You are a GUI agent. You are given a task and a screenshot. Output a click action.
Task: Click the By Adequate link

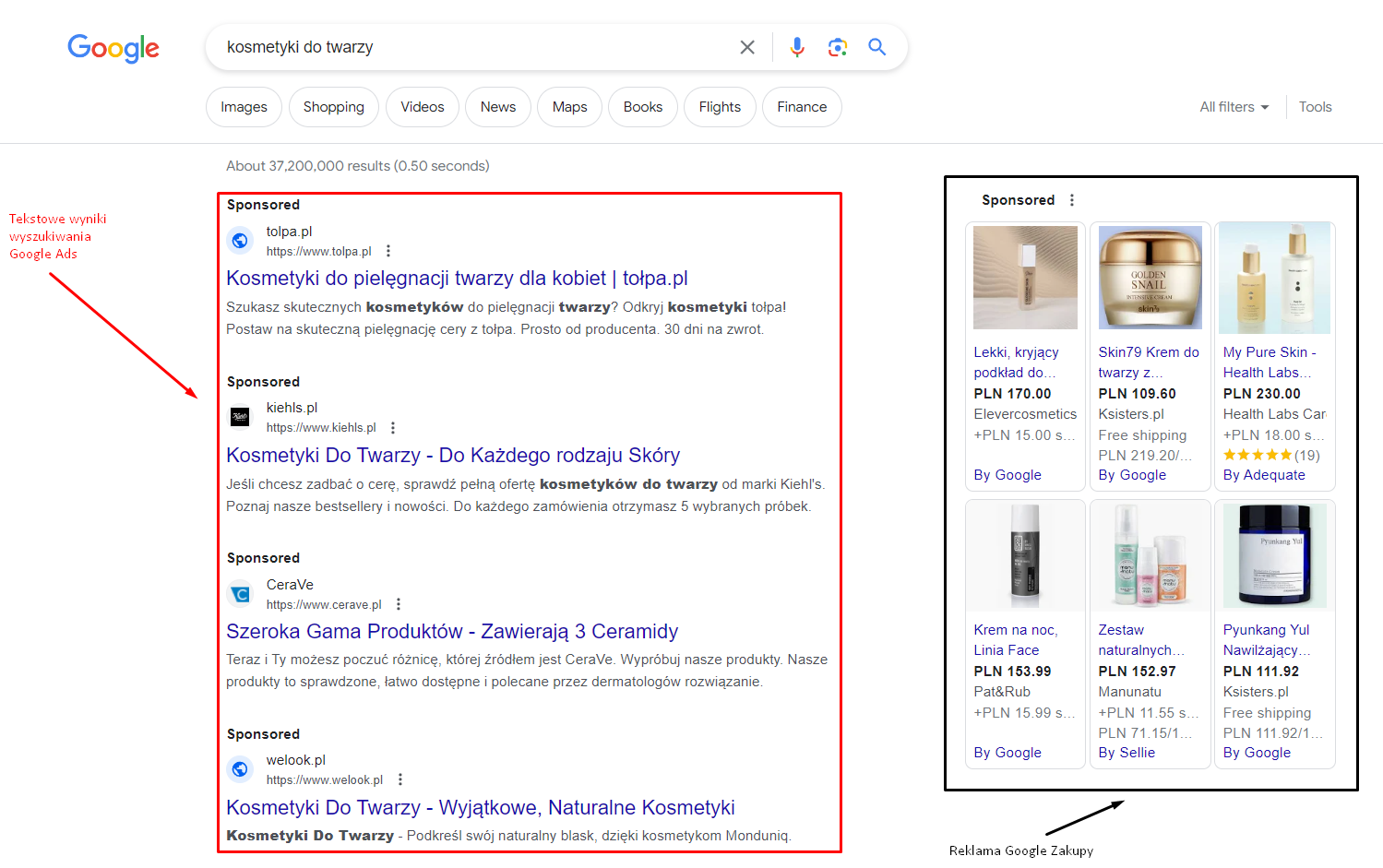click(x=1264, y=475)
